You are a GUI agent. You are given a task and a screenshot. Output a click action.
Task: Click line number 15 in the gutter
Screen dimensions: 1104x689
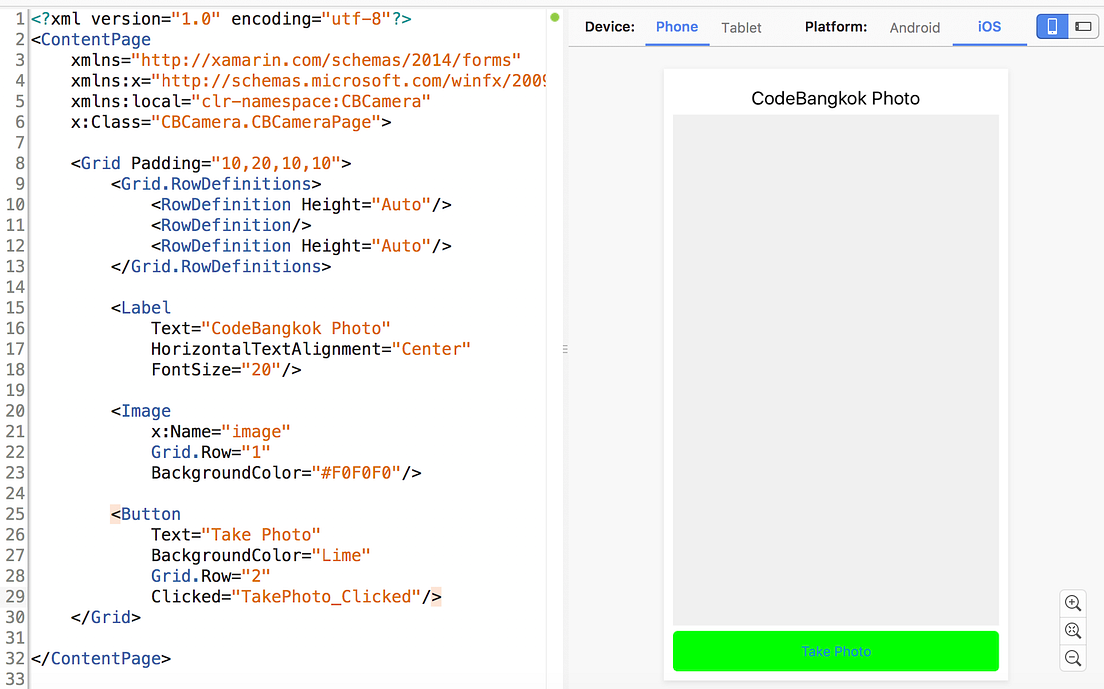click(x=14, y=307)
